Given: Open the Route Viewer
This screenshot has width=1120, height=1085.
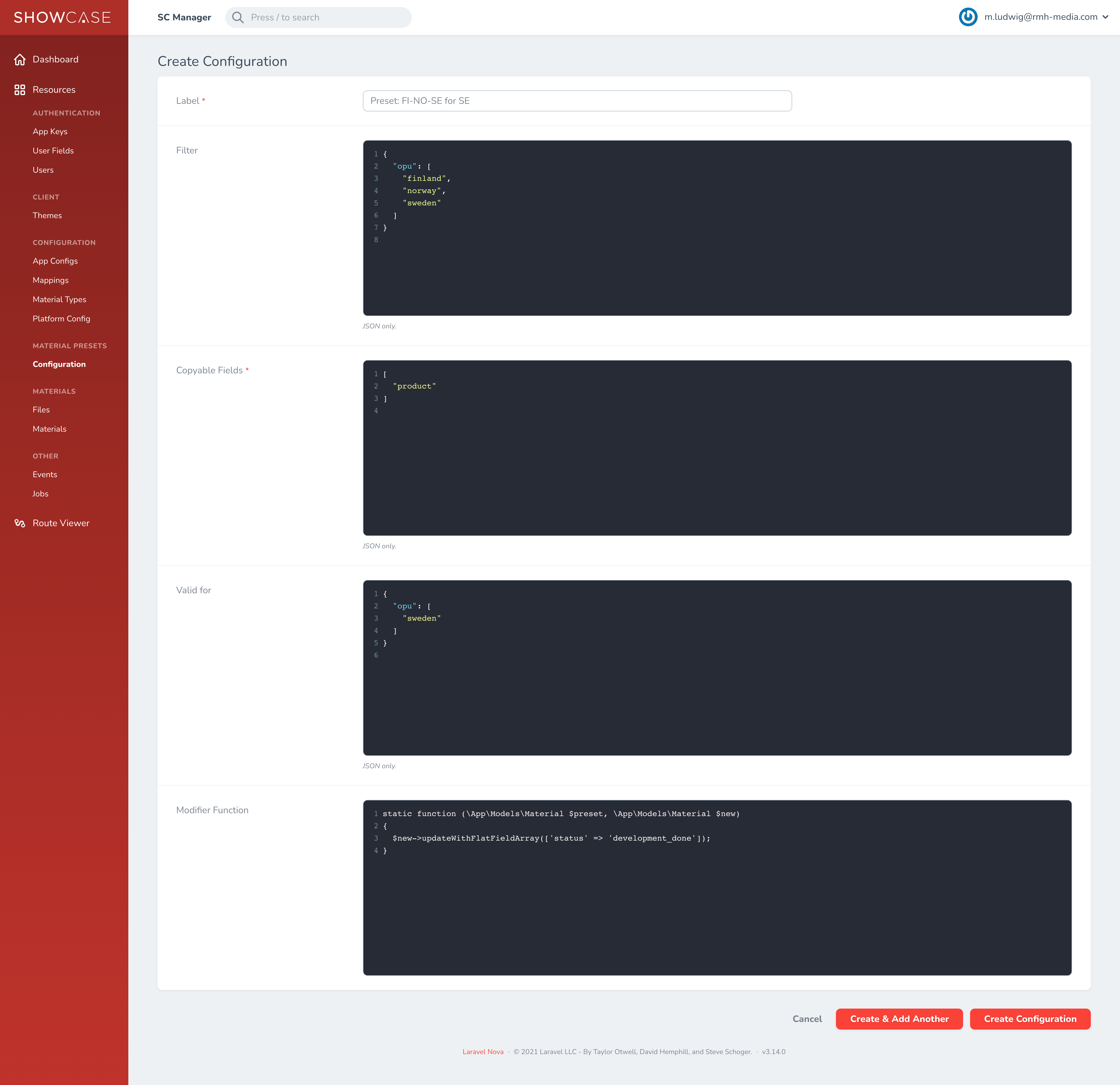Looking at the screenshot, I should (x=61, y=523).
